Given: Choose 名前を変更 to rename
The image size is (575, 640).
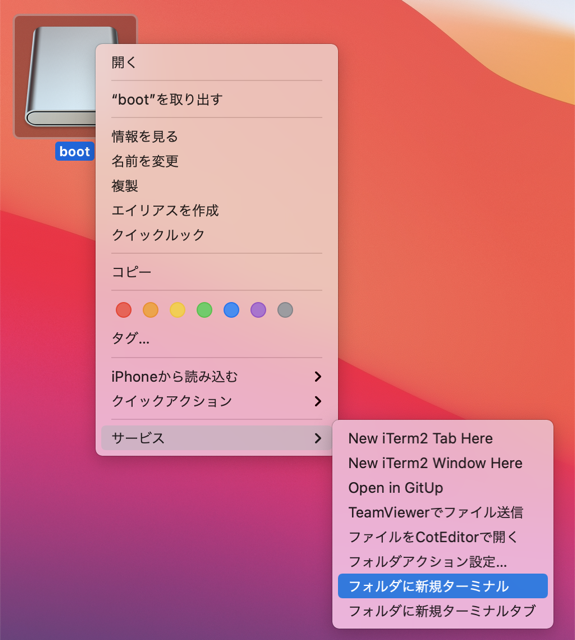Looking at the screenshot, I should (217, 161).
